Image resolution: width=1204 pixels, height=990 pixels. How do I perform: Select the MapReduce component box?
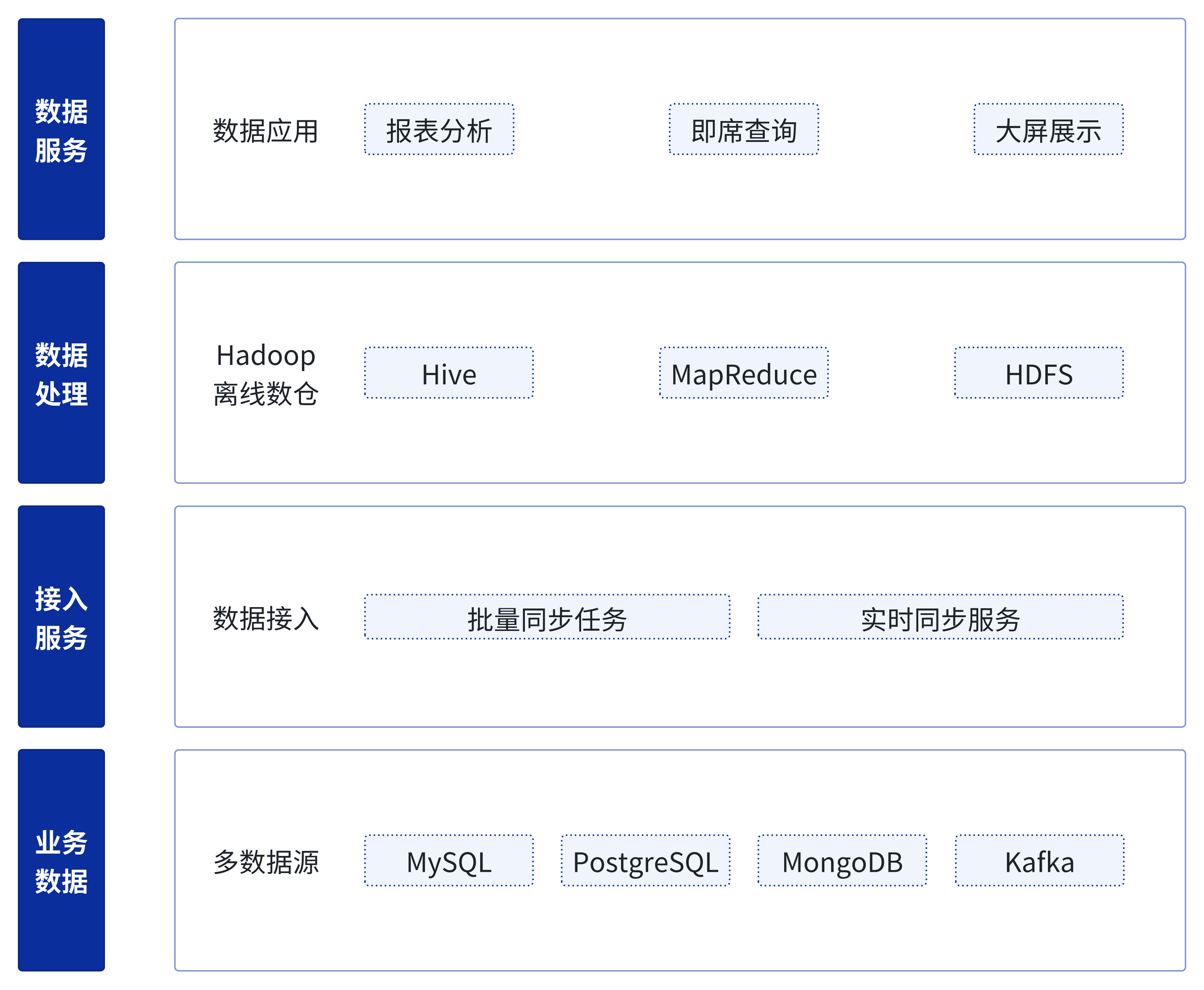click(744, 373)
